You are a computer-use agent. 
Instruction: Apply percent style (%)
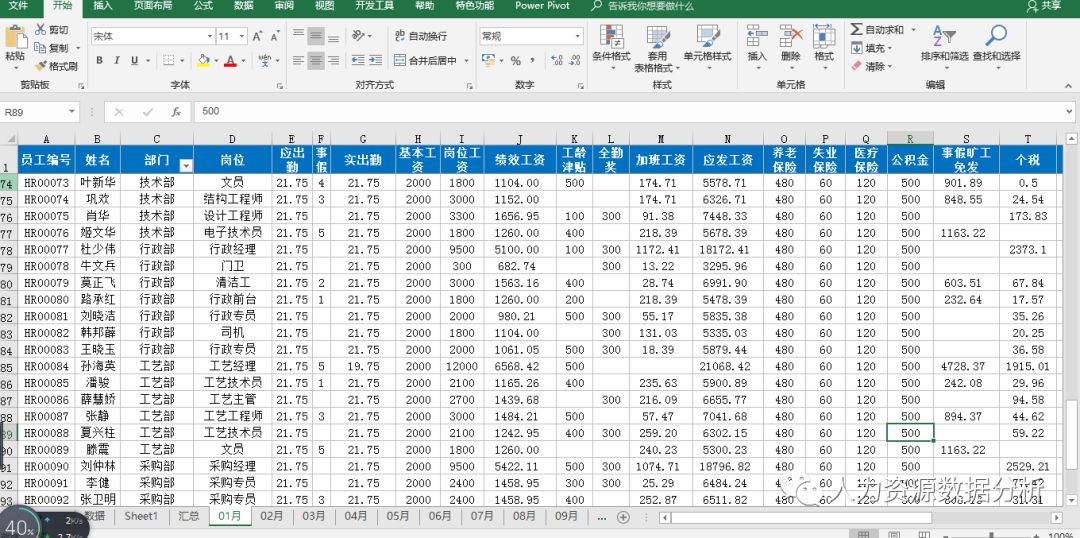pyautogui.click(x=516, y=61)
